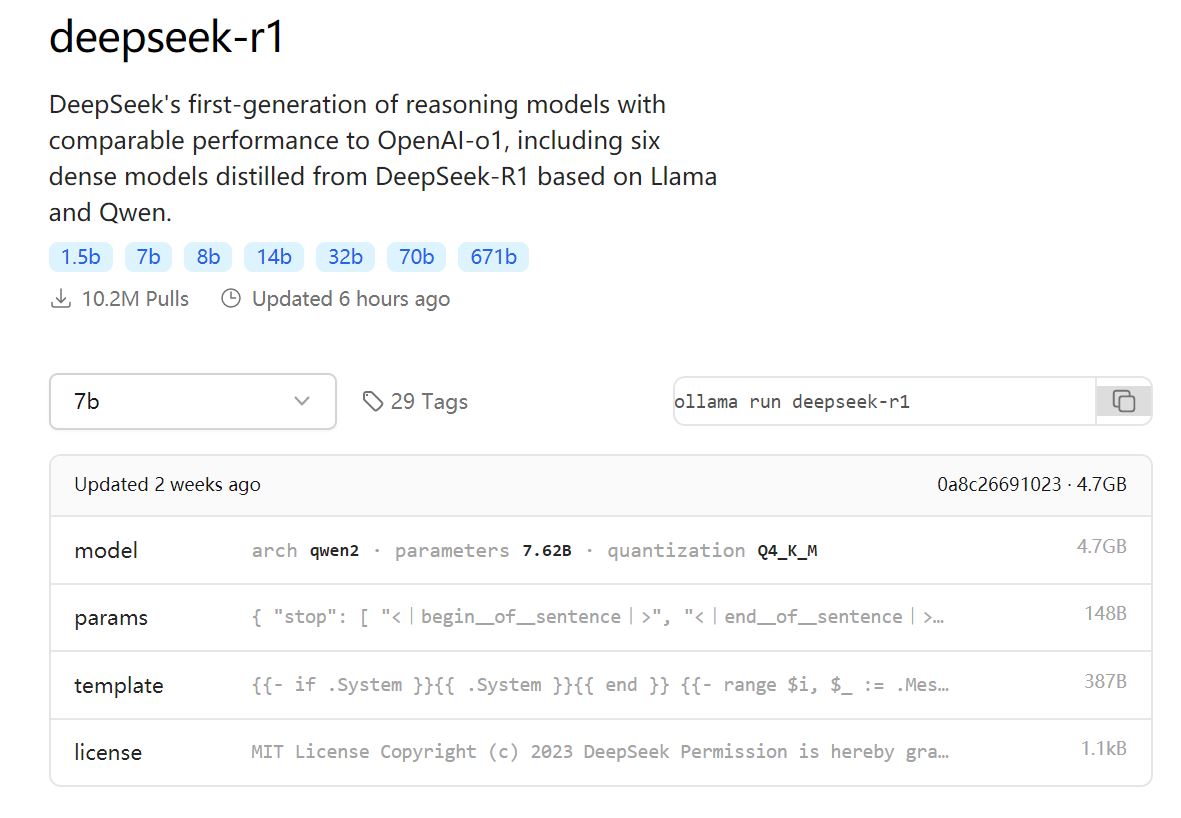The height and width of the screenshot is (818, 1181).
Task: Pick the 14b size tag
Action: tap(274, 257)
